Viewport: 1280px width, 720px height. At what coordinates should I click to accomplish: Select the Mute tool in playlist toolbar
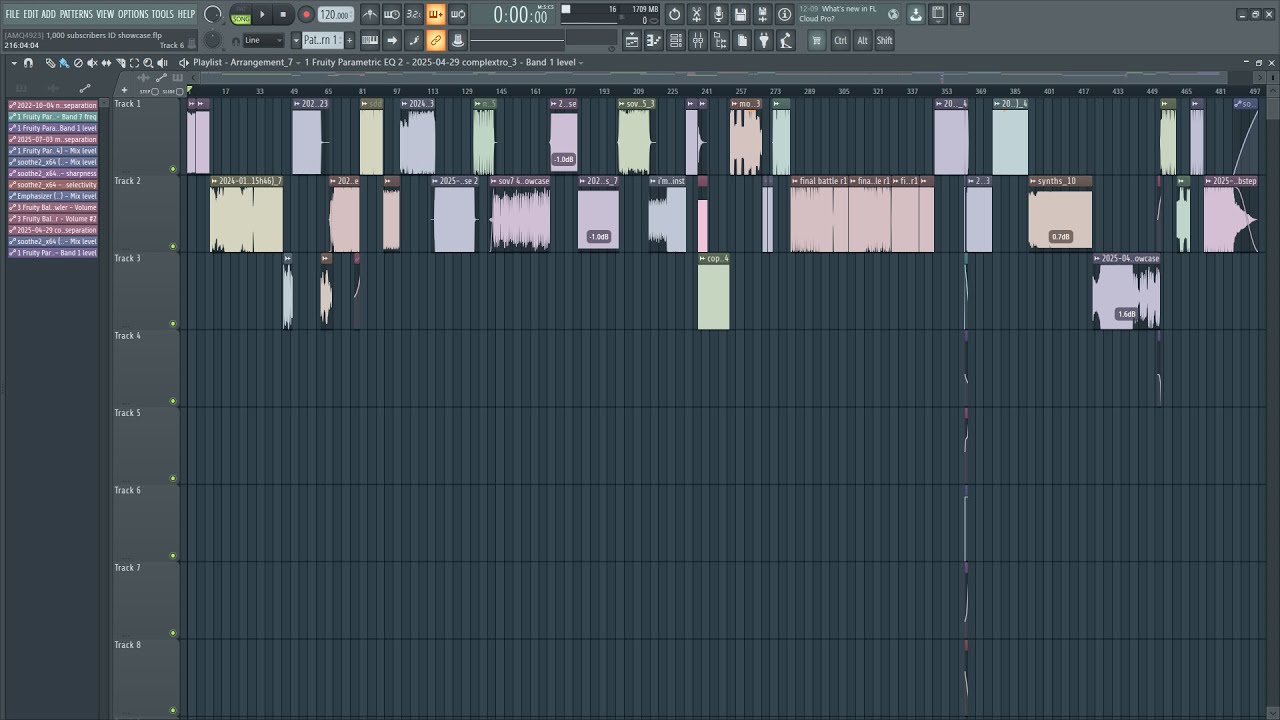92,63
